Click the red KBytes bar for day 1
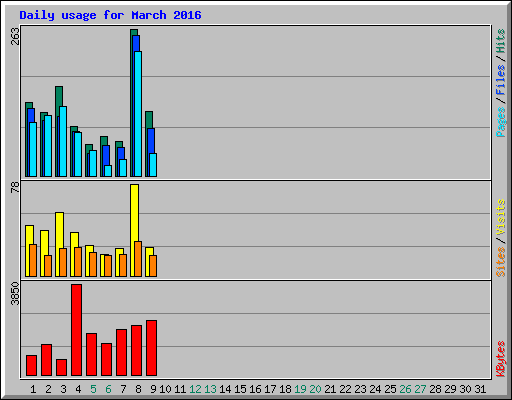The height and width of the screenshot is (400, 512). [31, 365]
